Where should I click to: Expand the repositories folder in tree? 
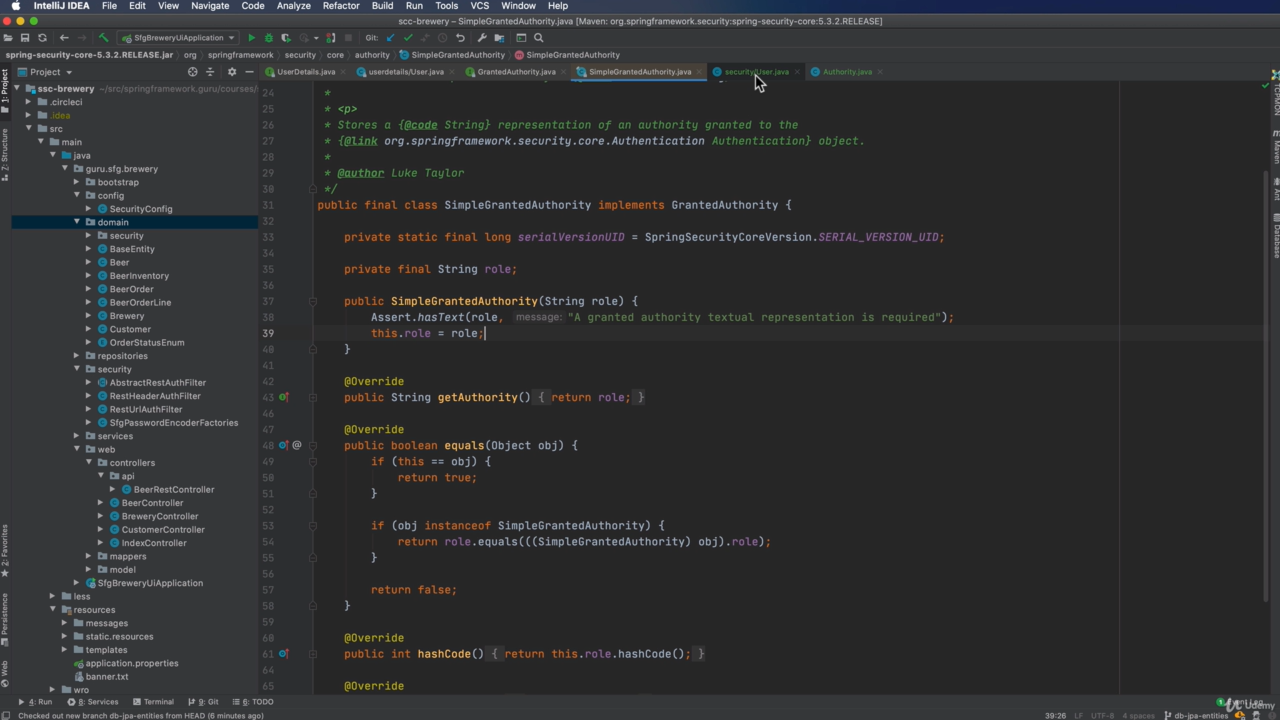[x=77, y=356]
